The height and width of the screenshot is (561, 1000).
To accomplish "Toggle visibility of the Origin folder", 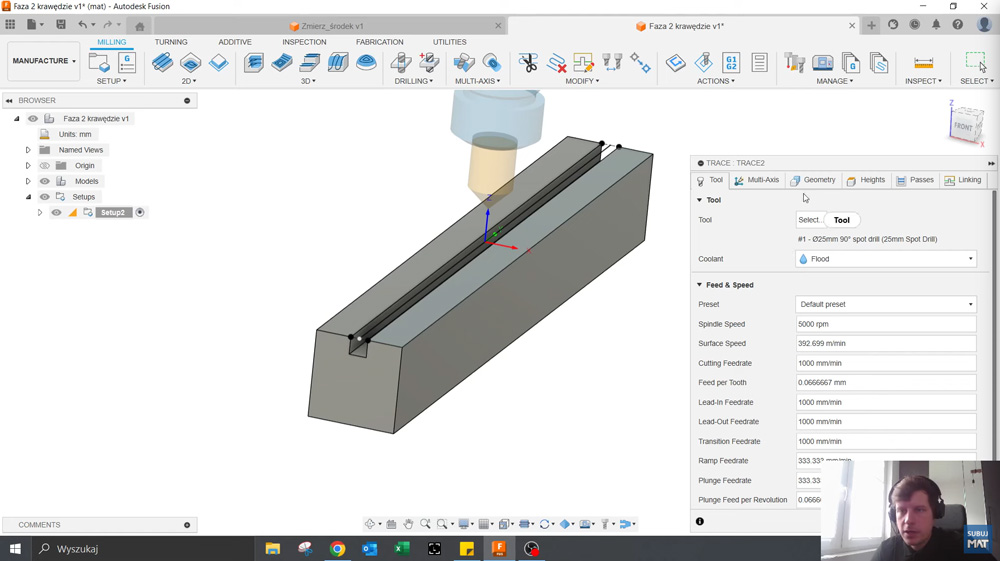I will 45,166.
